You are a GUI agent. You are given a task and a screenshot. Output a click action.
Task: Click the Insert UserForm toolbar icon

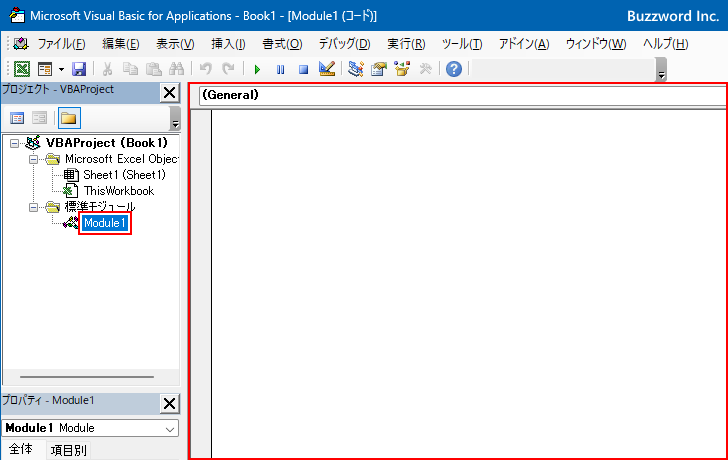45,69
